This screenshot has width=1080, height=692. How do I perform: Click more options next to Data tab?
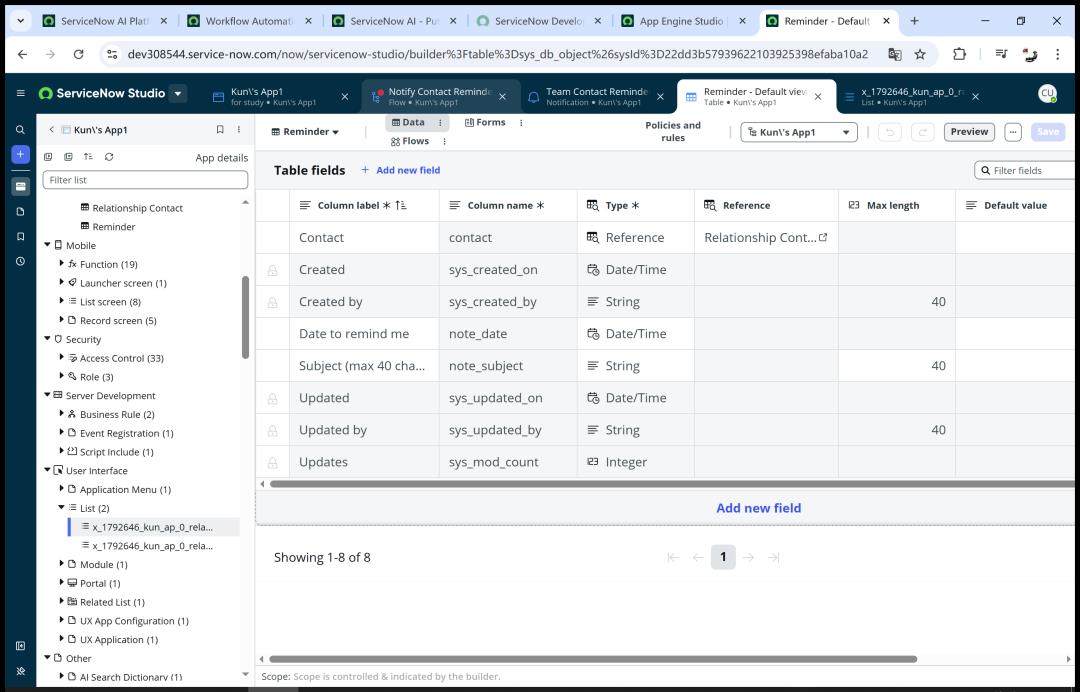440,123
